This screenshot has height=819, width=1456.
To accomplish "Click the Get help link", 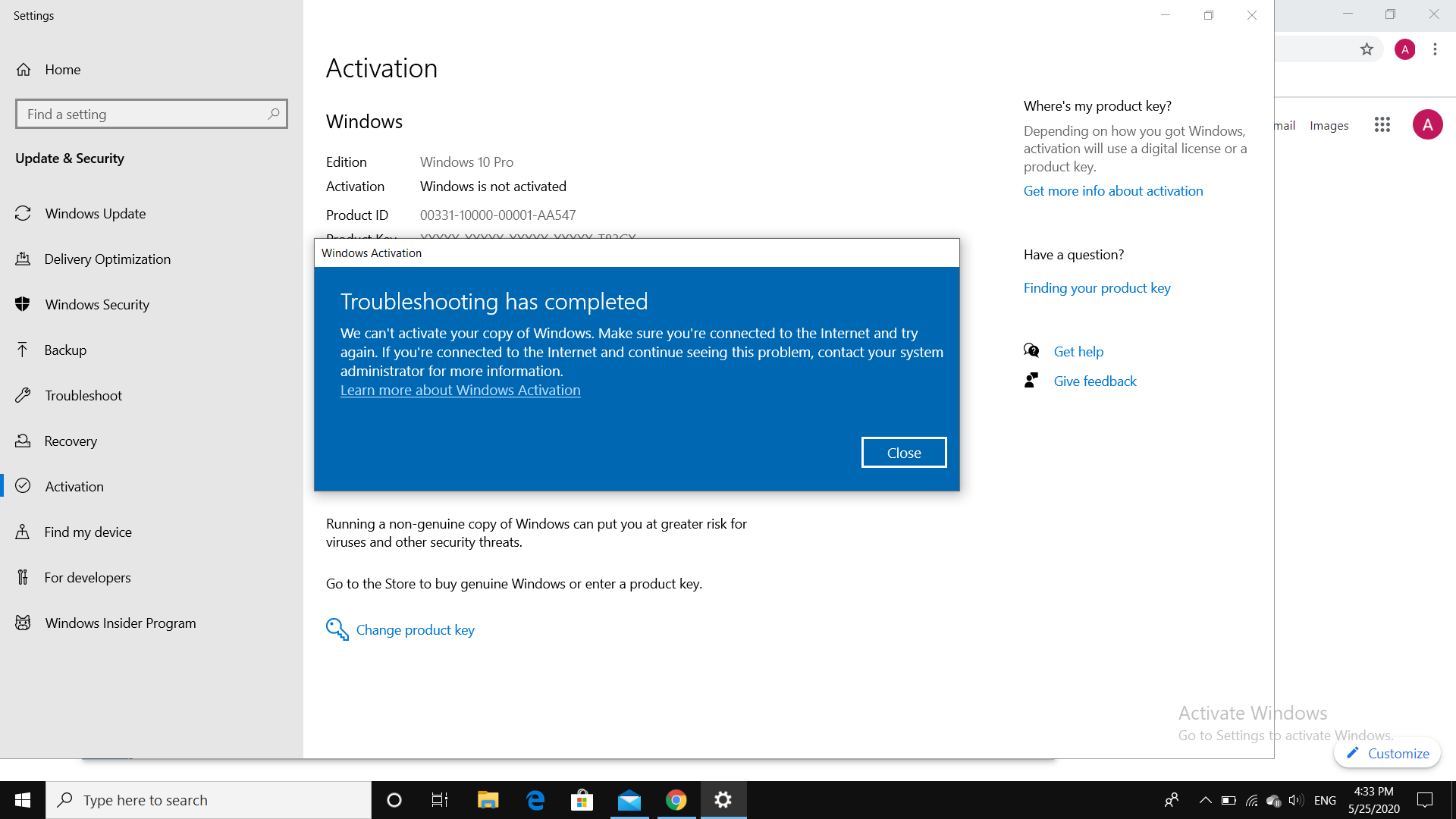I will coord(1078,351).
